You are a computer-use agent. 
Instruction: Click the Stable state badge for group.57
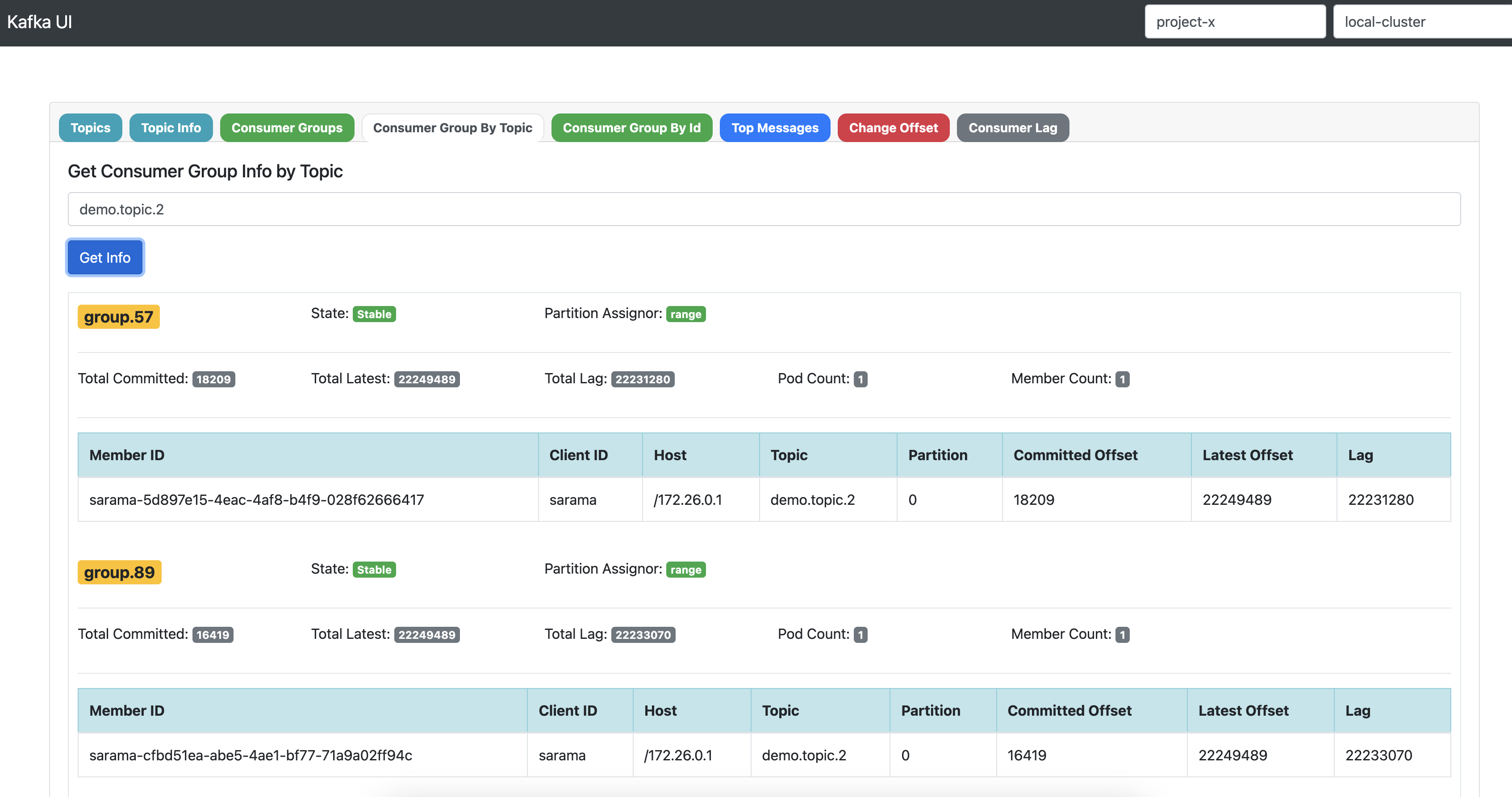point(374,314)
